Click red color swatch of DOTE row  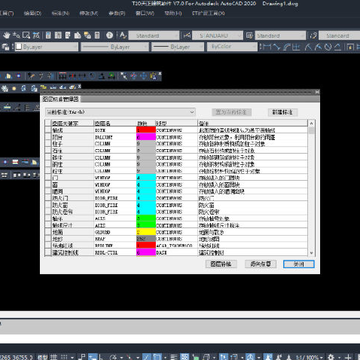[x=146, y=130]
